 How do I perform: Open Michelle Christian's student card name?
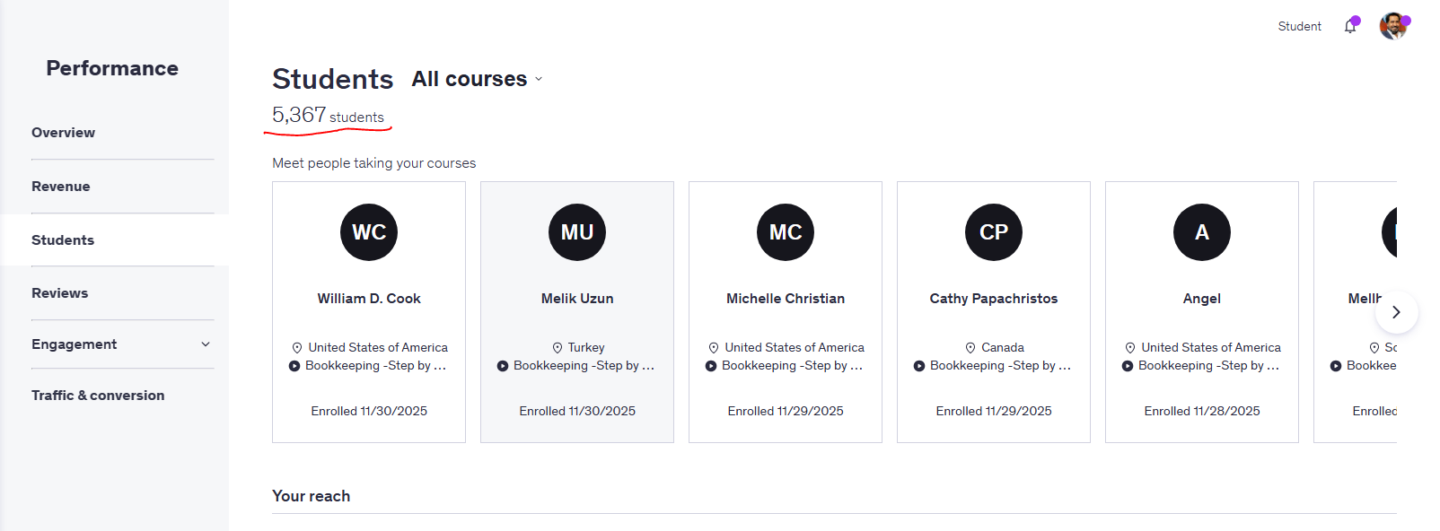(785, 298)
